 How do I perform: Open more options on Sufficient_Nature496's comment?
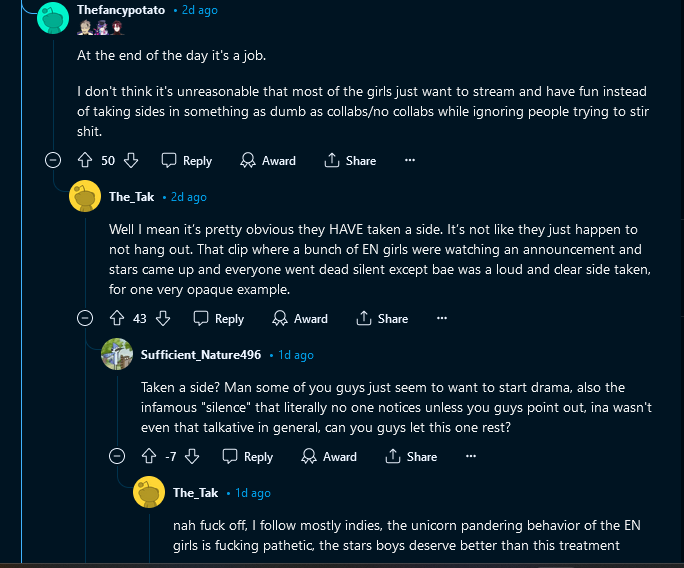(x=469, y=456)
